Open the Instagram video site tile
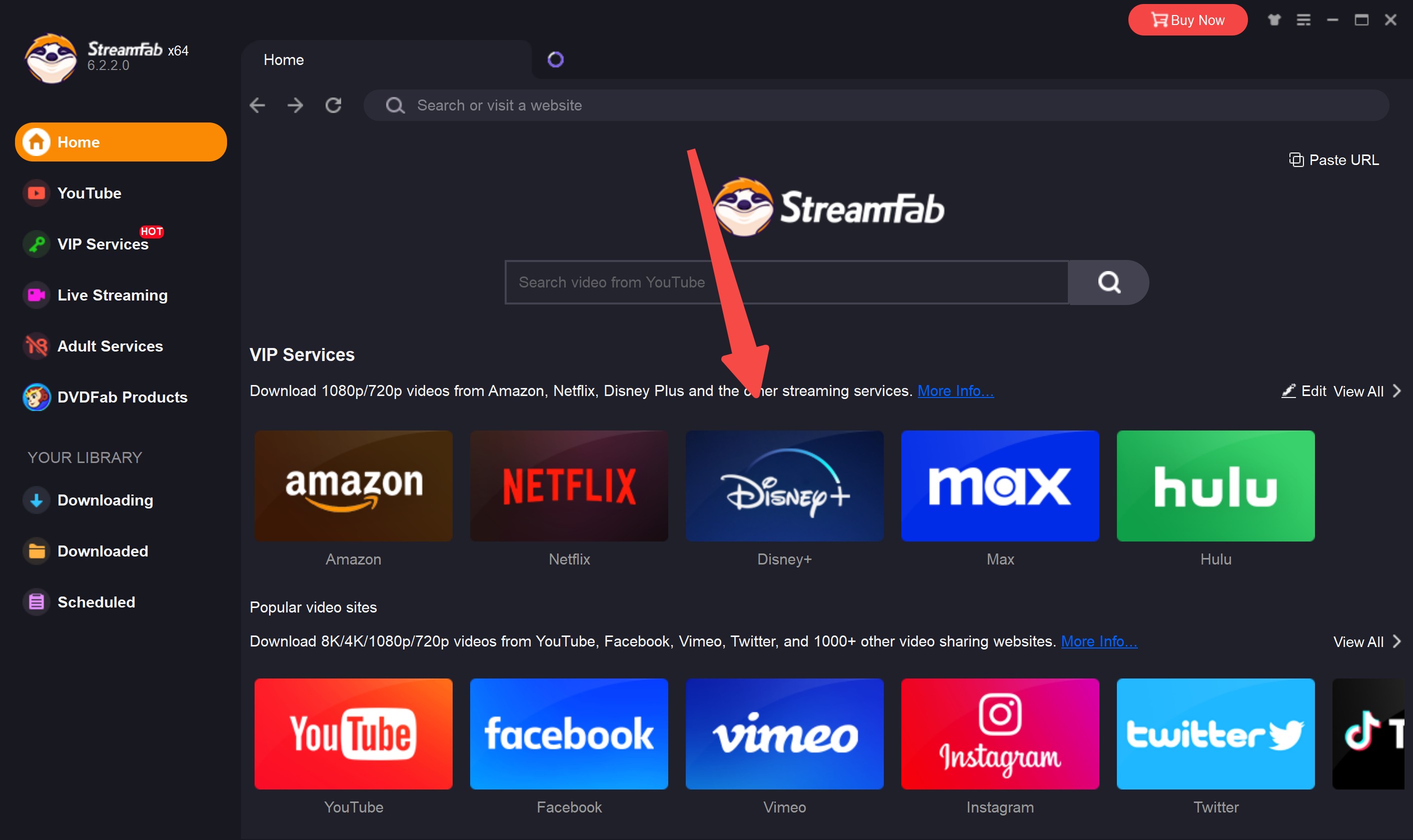The image size is (1413, 840). (x=1000, y=733)
